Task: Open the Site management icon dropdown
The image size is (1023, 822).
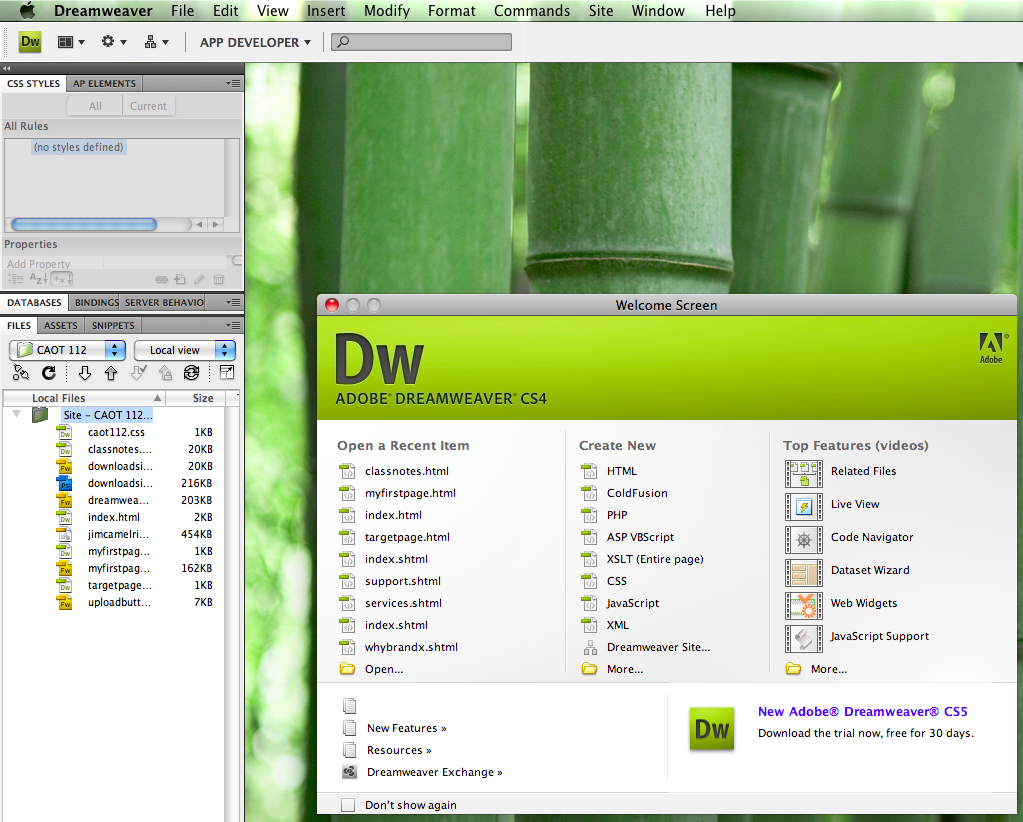Action: point(157,42)
